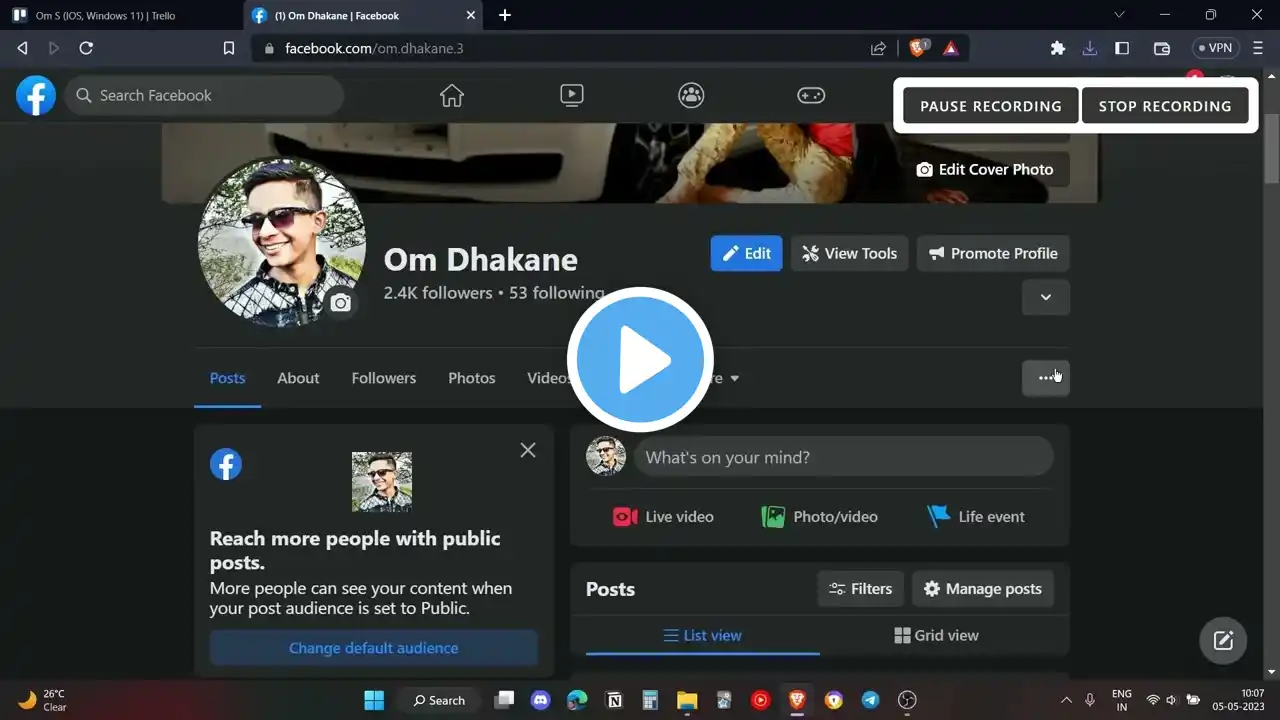Click the bookmark icon beside the address bar
This screenshot has height=720, width=1280.
tap(229, 48)
